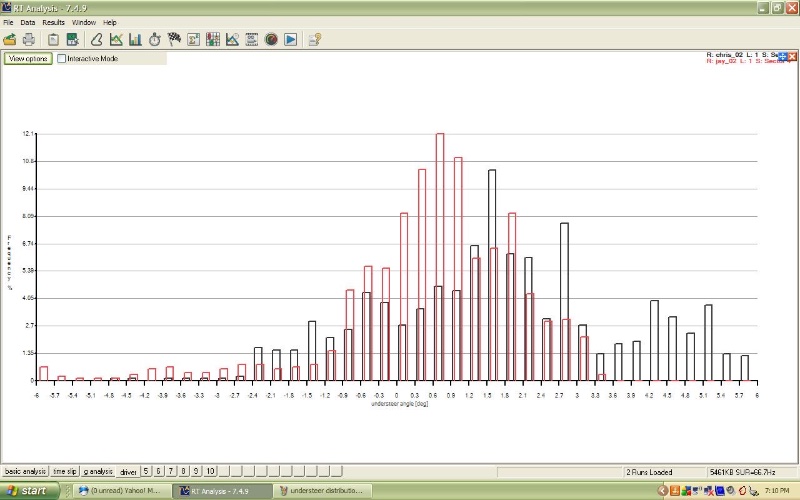The image size is (800, 500).
Task: Open the Results menu
Action: 53,22
